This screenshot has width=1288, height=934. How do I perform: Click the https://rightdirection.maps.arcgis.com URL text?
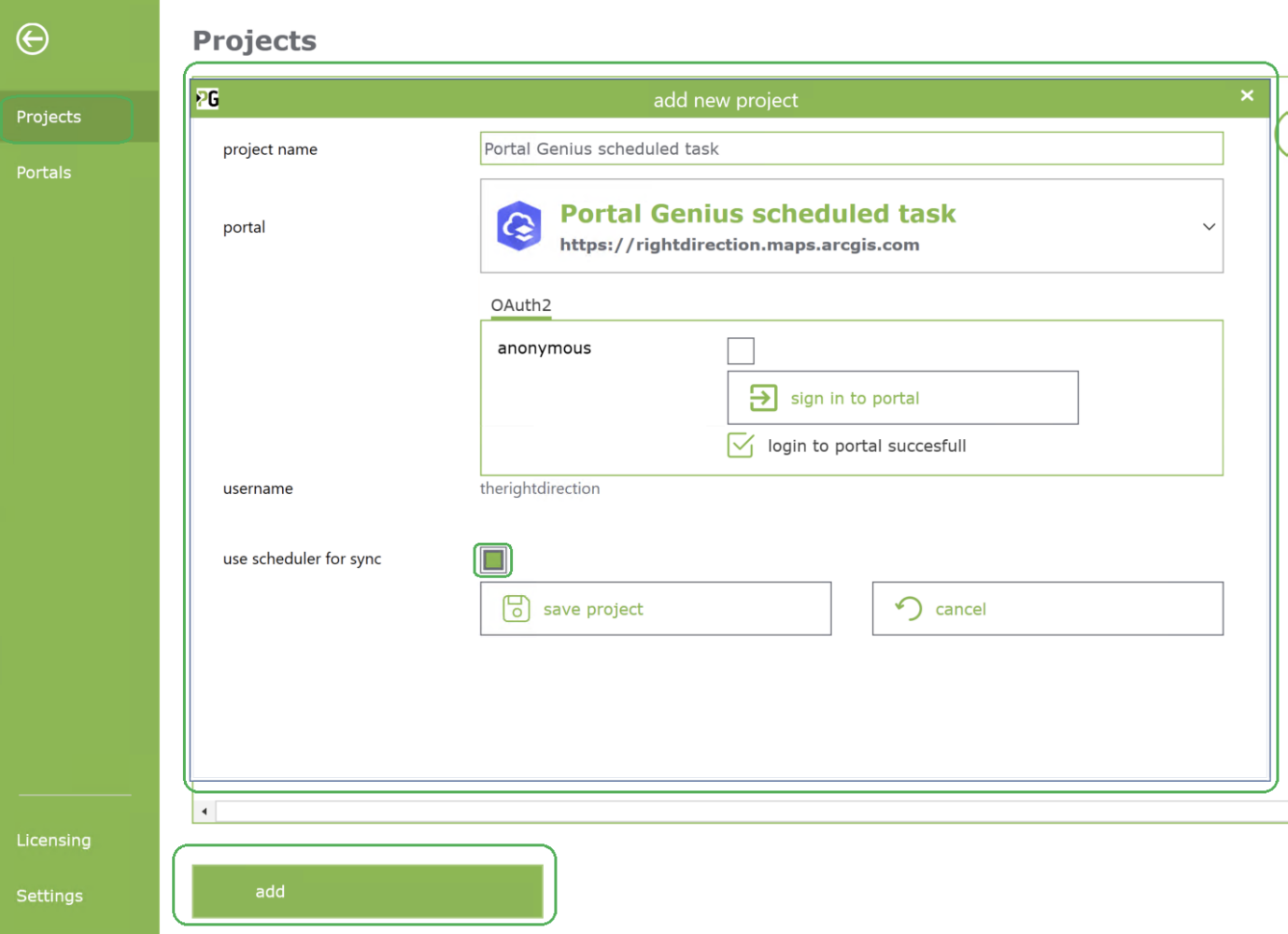tap(740, 245)
